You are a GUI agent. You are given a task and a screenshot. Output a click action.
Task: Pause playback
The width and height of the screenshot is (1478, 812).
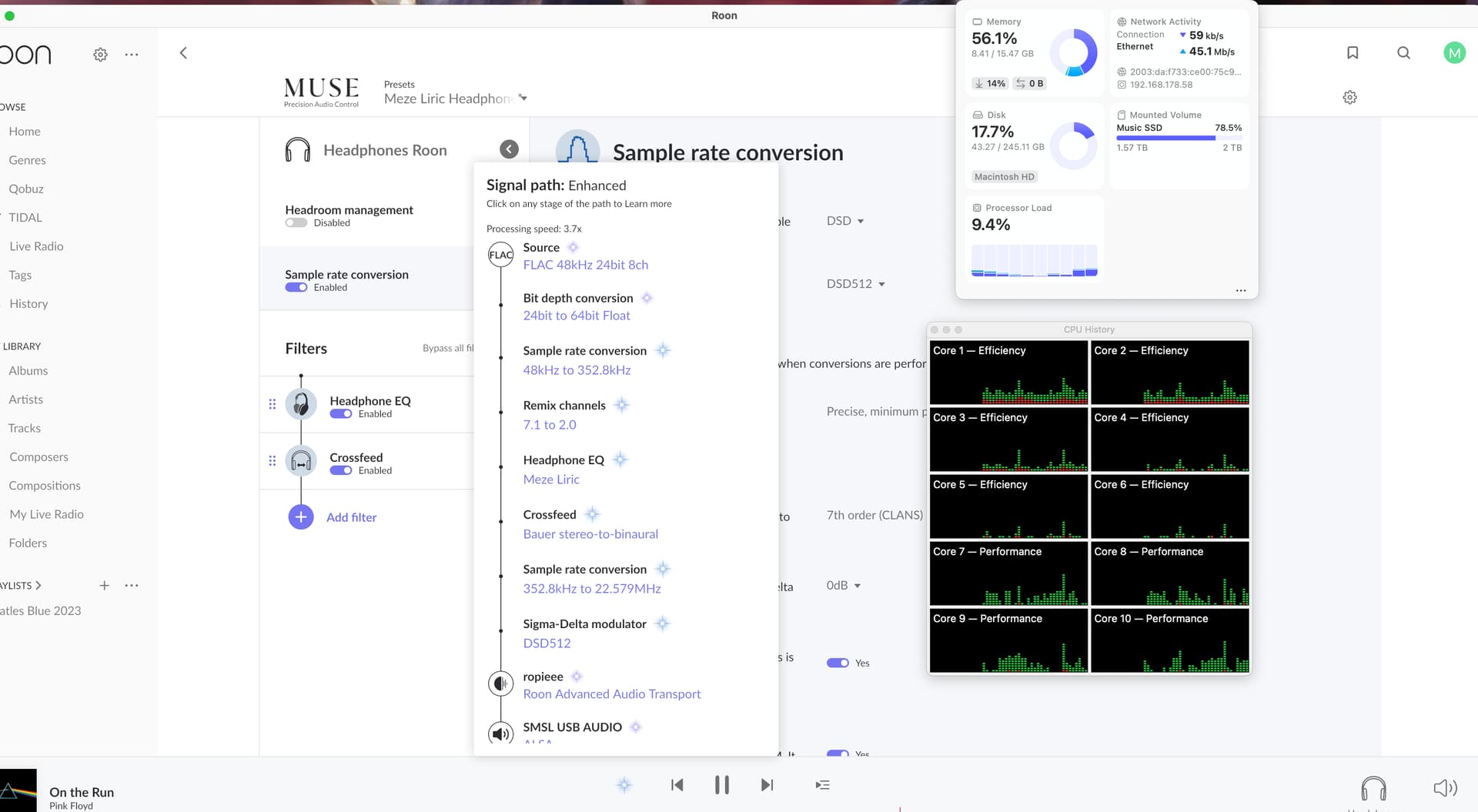[x=721, y=785]
